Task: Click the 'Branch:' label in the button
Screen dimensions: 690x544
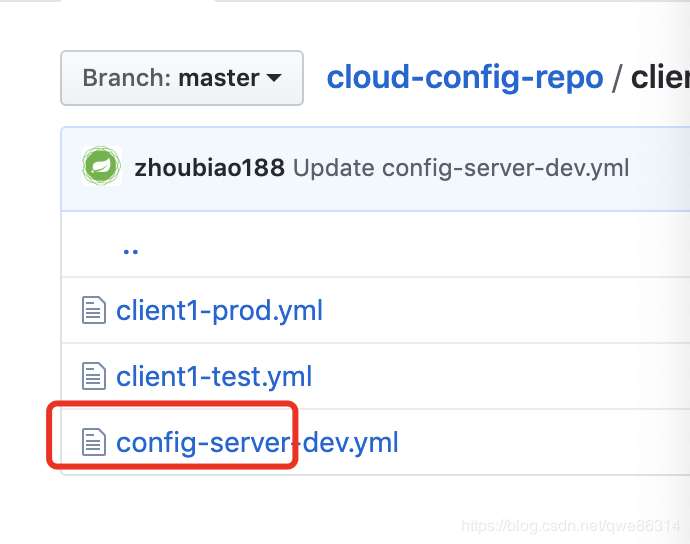Action: 127,78
